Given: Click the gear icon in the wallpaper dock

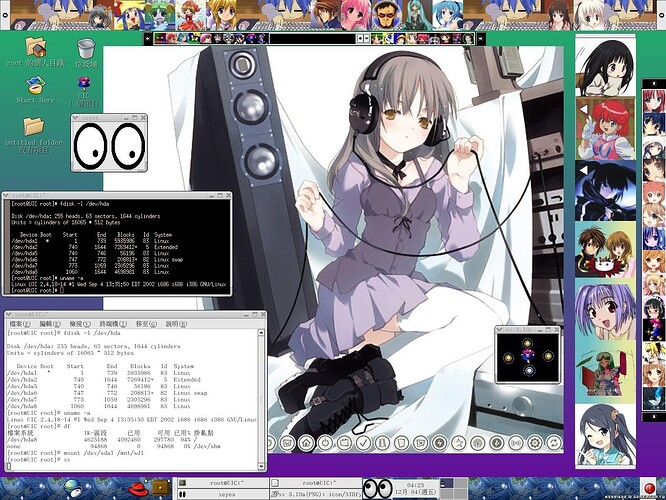Looking at the screenshot, I should tap(535, 443).
